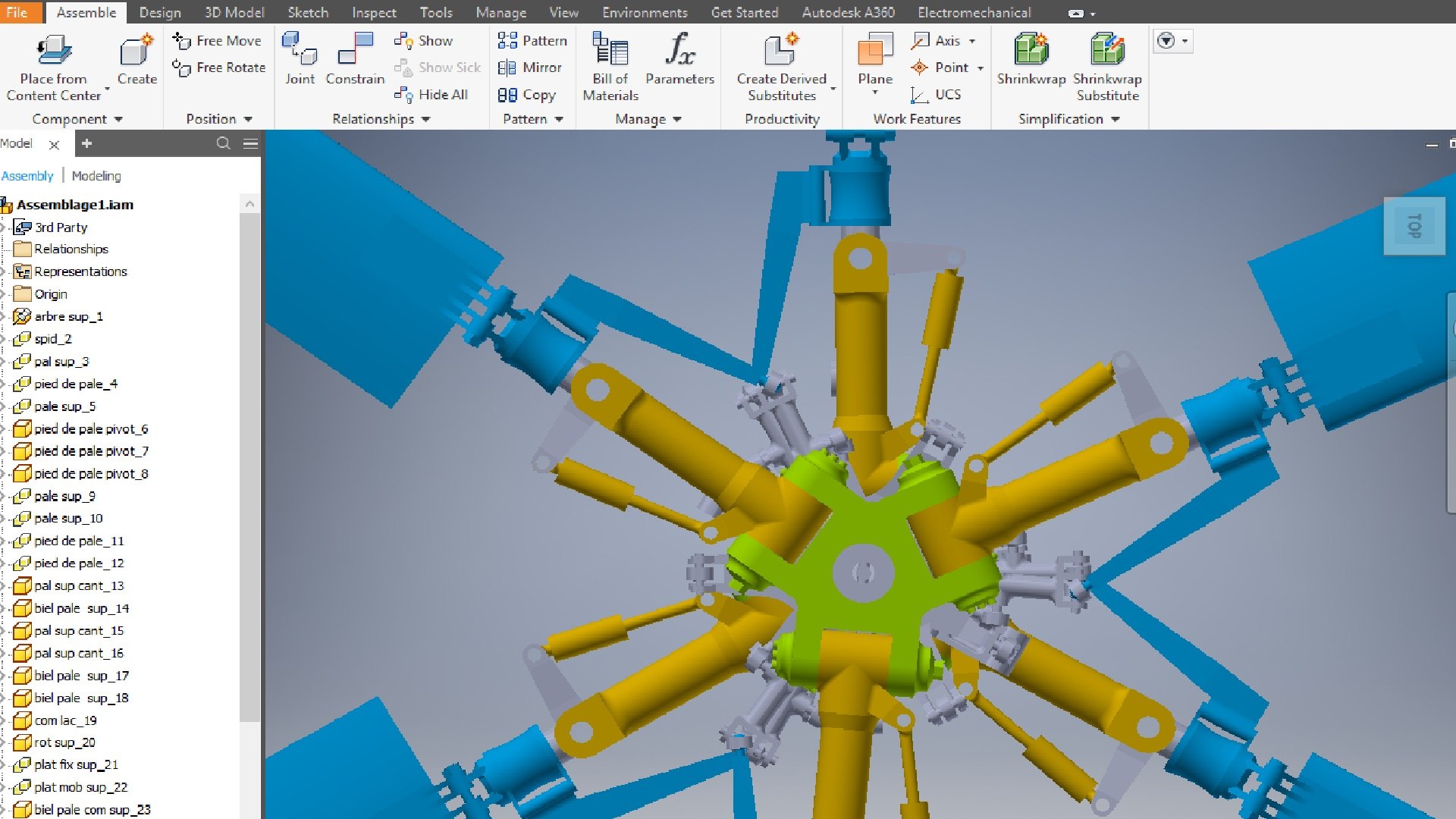Open Bill of Materials
This screenshot has height=819, width=1456.
click(x=610, y=66)
